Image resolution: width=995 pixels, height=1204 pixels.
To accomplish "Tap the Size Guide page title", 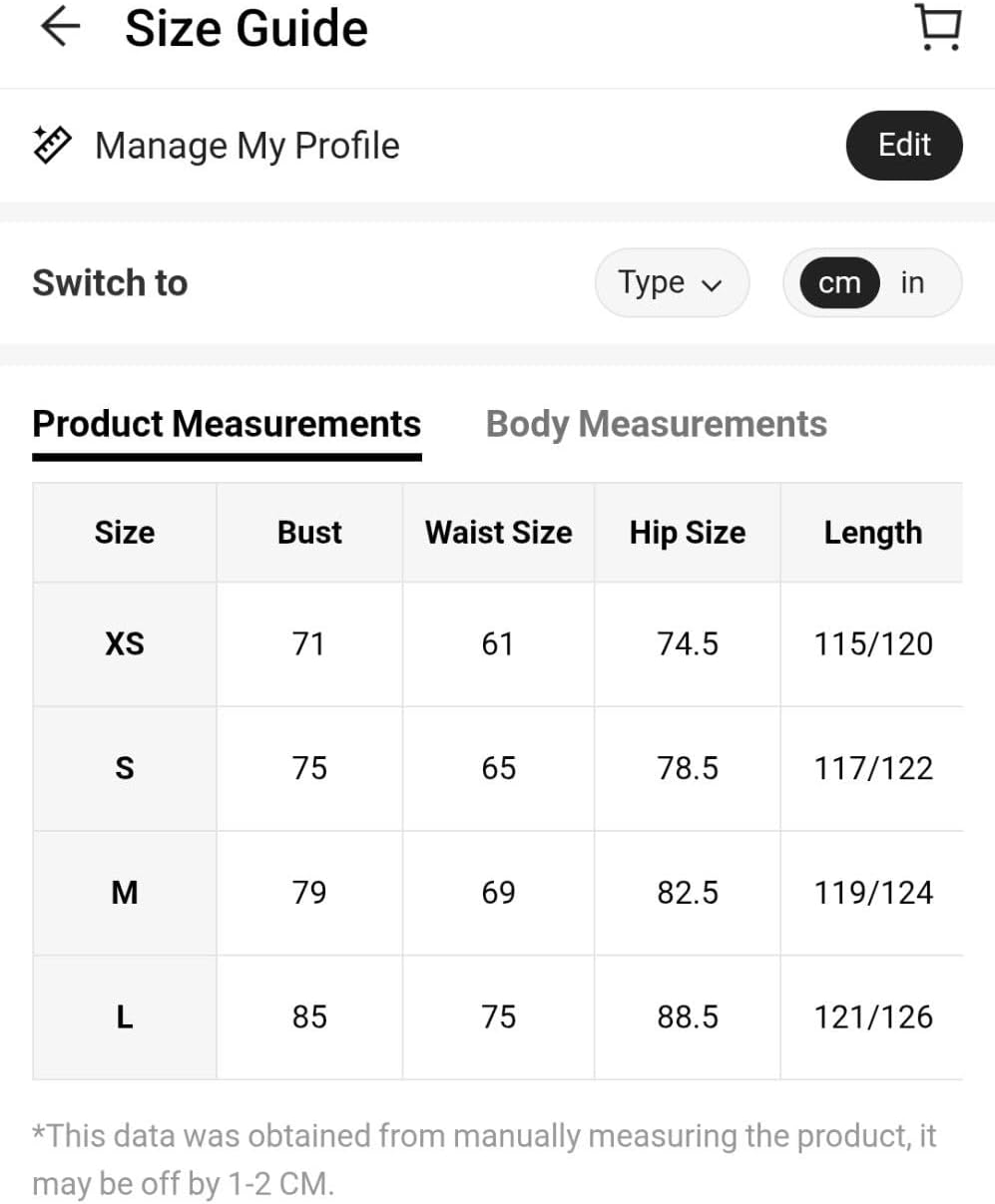I will pyautogui.click(x=247, y=28).
